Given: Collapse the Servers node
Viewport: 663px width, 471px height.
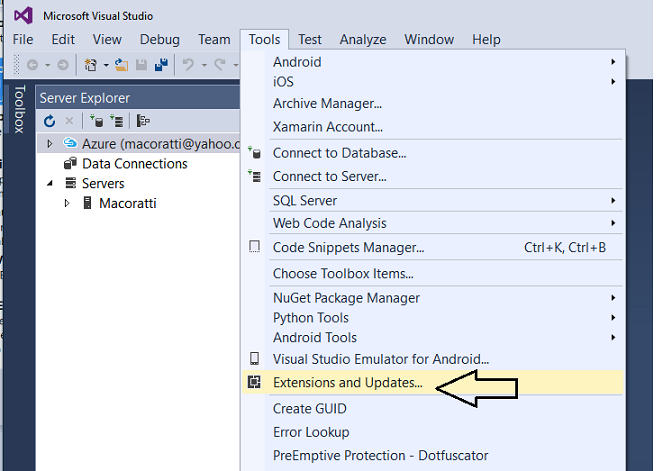Looking at the screenshot, I should pos(50,183).
